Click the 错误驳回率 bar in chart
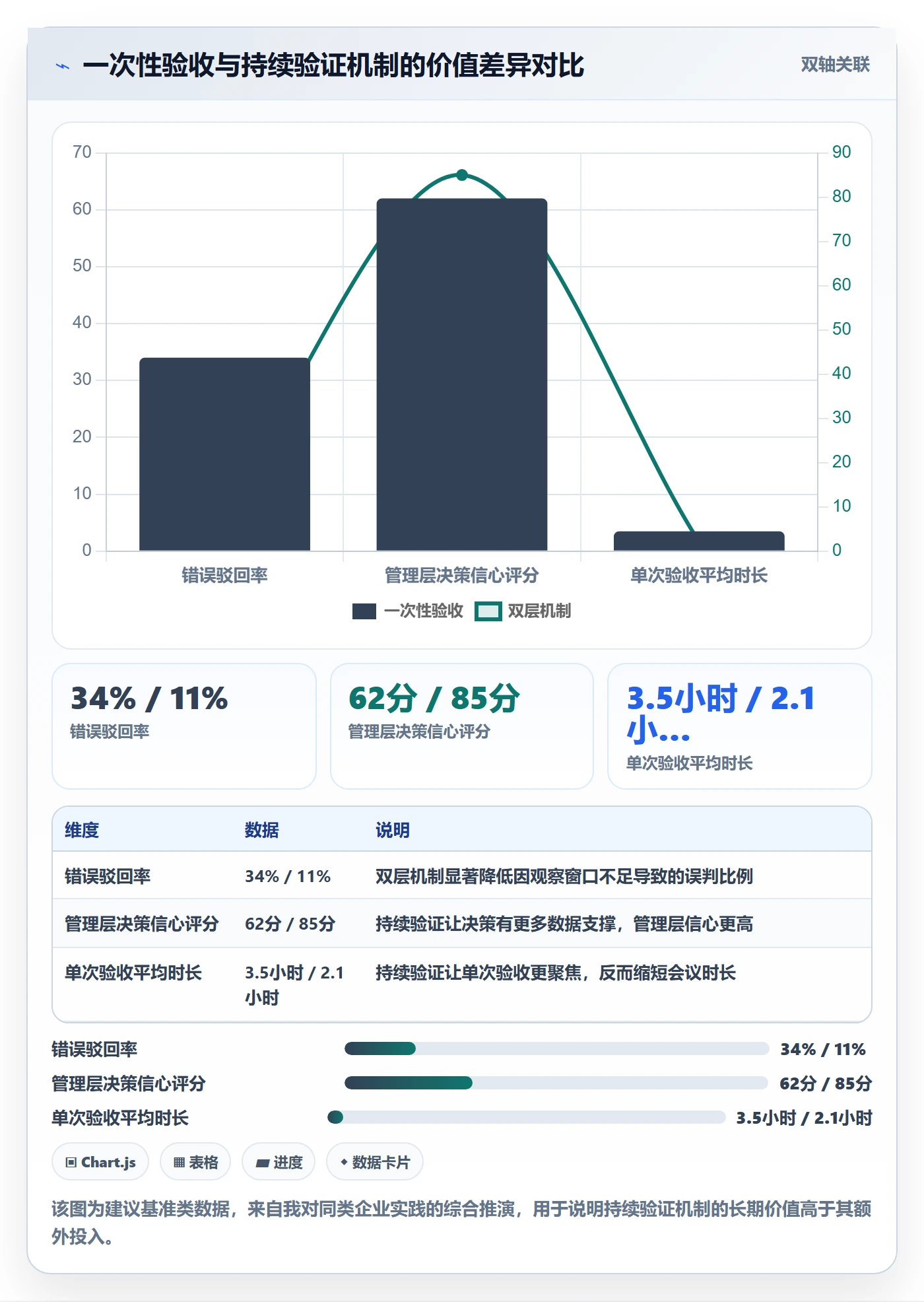Image resolution: width=924 pixels, height=1302 pixels. coord(224,454)
